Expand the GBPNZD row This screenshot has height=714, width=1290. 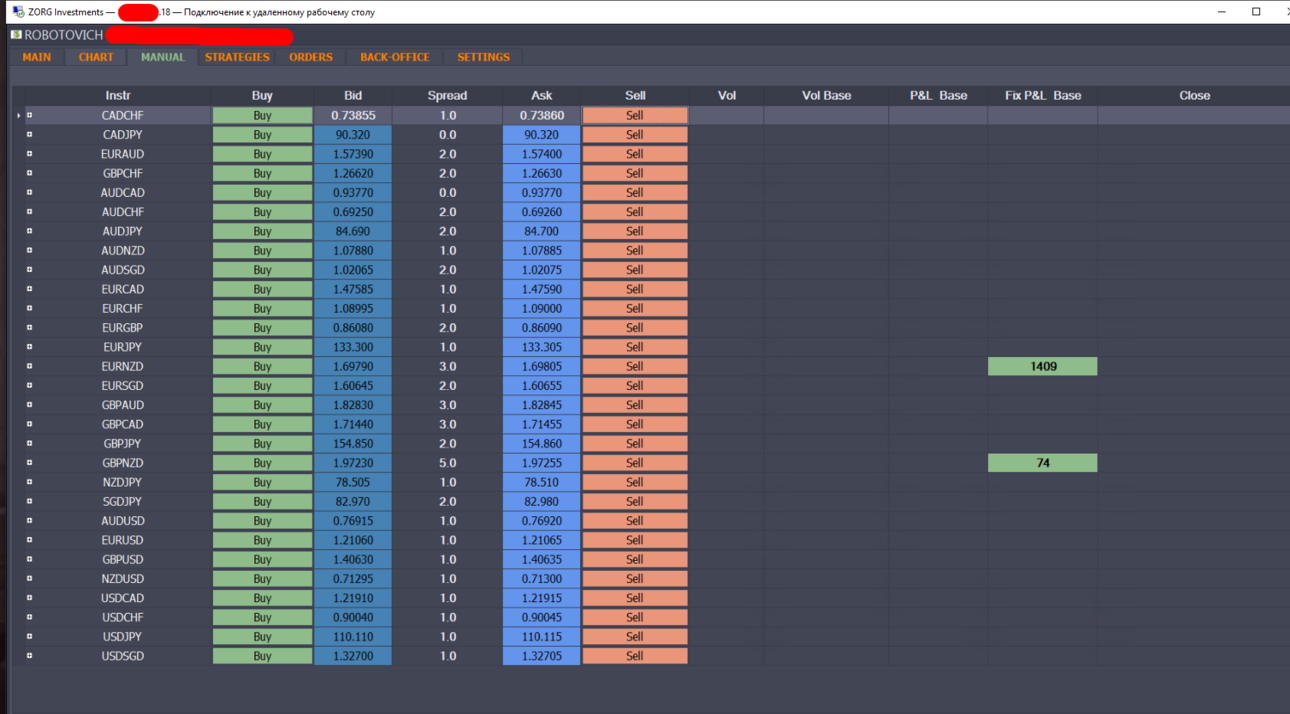pos(29,463)
